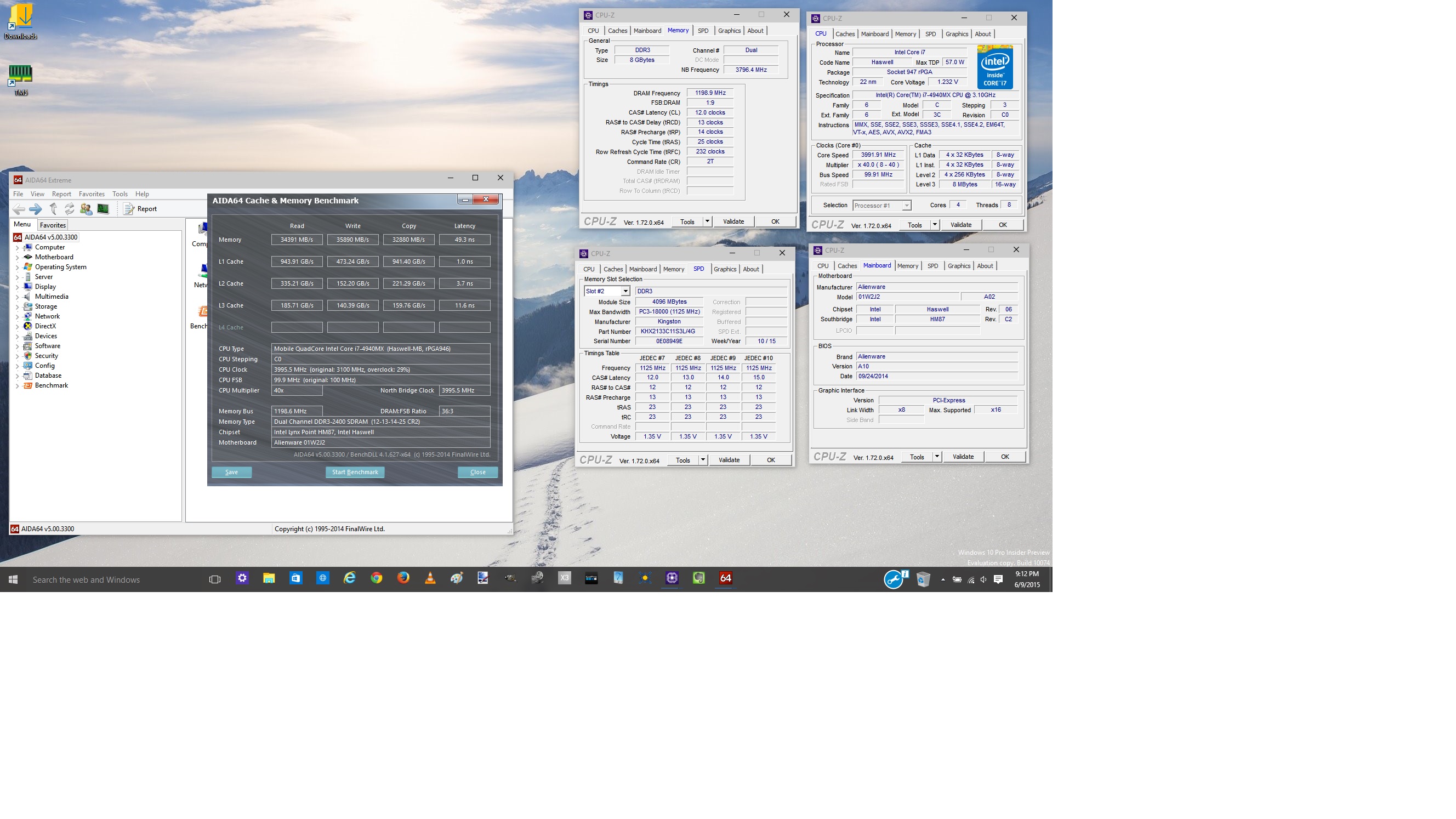Click Tools button in CPU tab CPU-Z window

pyautogui.click(x=914, y=225)
